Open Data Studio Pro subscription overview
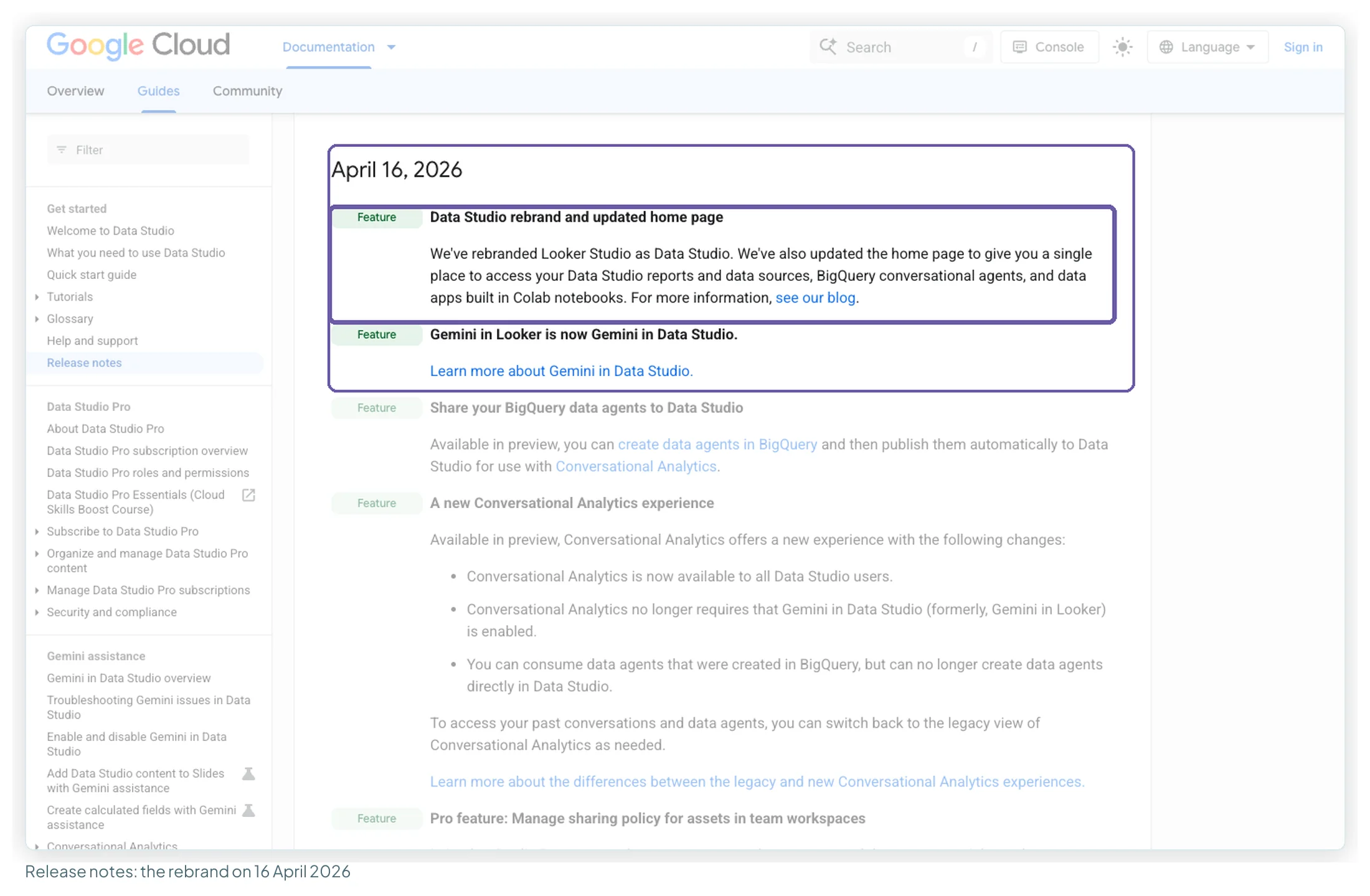This screenshot has width=1370, height=896. pyautogui.click(x=147, y=451)
